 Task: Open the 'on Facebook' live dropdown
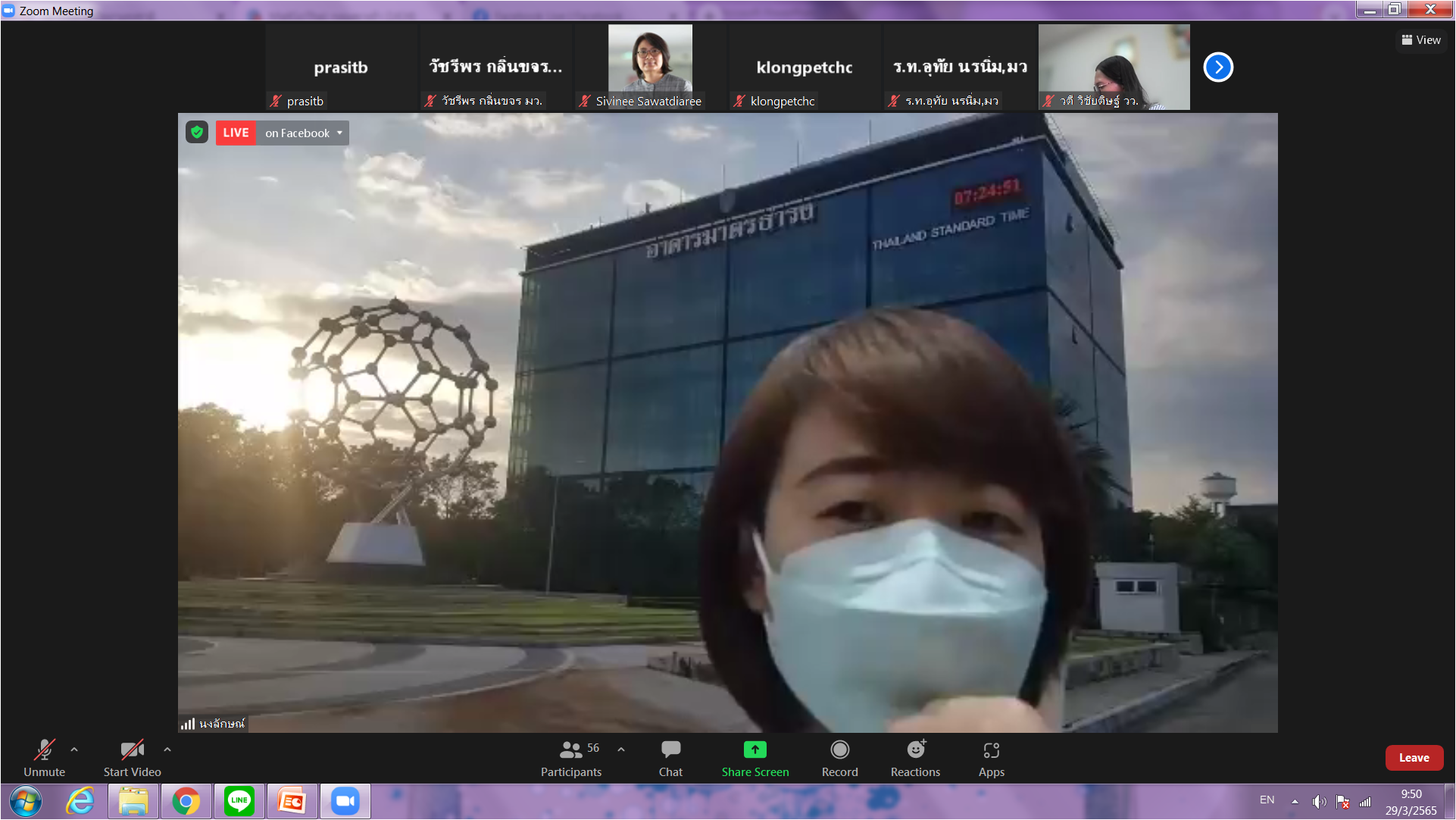pyautogui.click(x=303, y=133)
